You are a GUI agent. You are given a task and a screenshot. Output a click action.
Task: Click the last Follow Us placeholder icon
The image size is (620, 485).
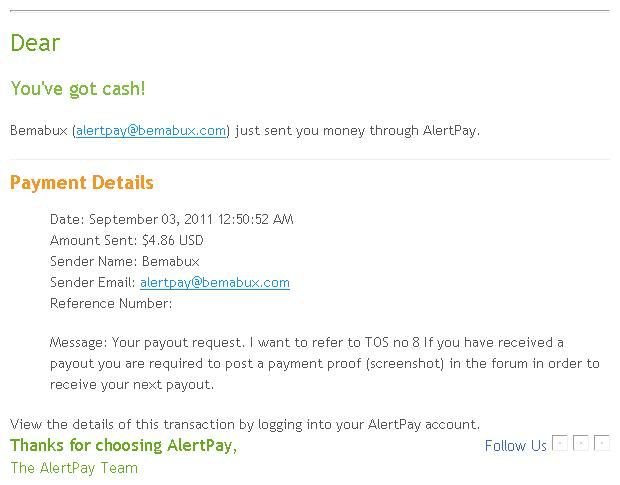(601, 442)
